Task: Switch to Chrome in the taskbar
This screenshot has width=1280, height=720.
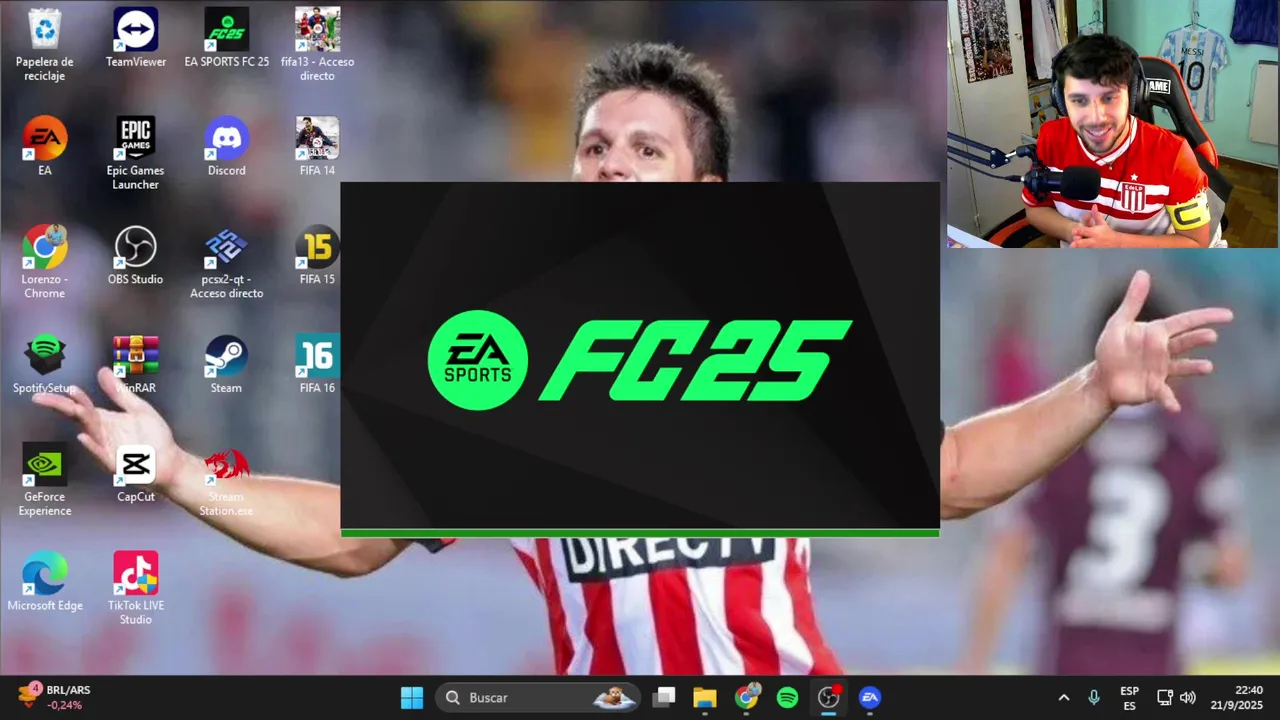Action: tap(746, 697)
